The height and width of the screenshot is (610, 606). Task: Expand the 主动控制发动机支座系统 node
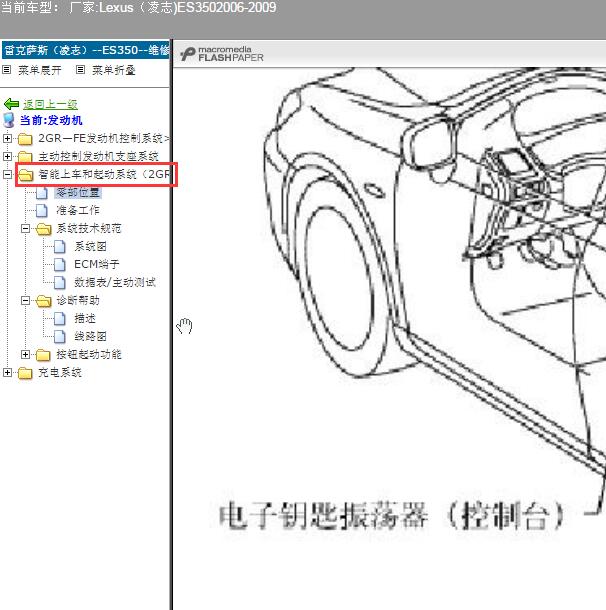click(7, 156)
